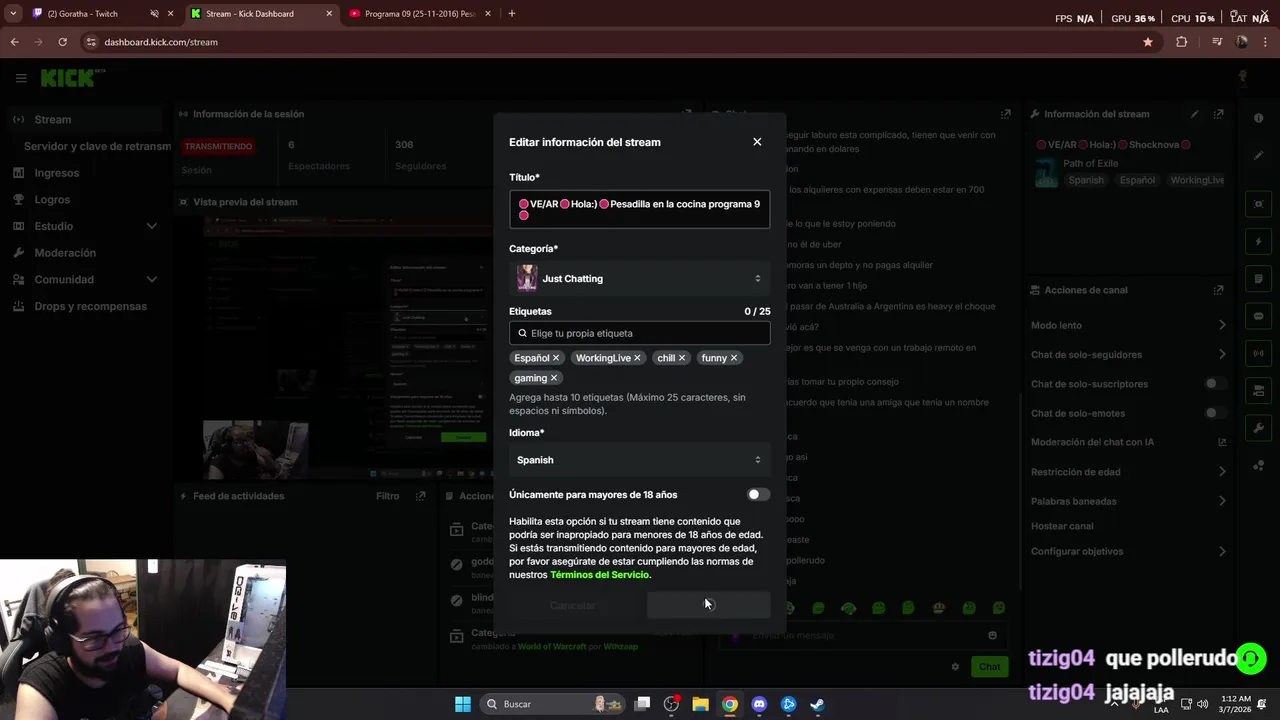Image resolution: width=1280 pixels, height=720 pixels.
Task: Open the Spanish language dropdown
Action: 640,460
